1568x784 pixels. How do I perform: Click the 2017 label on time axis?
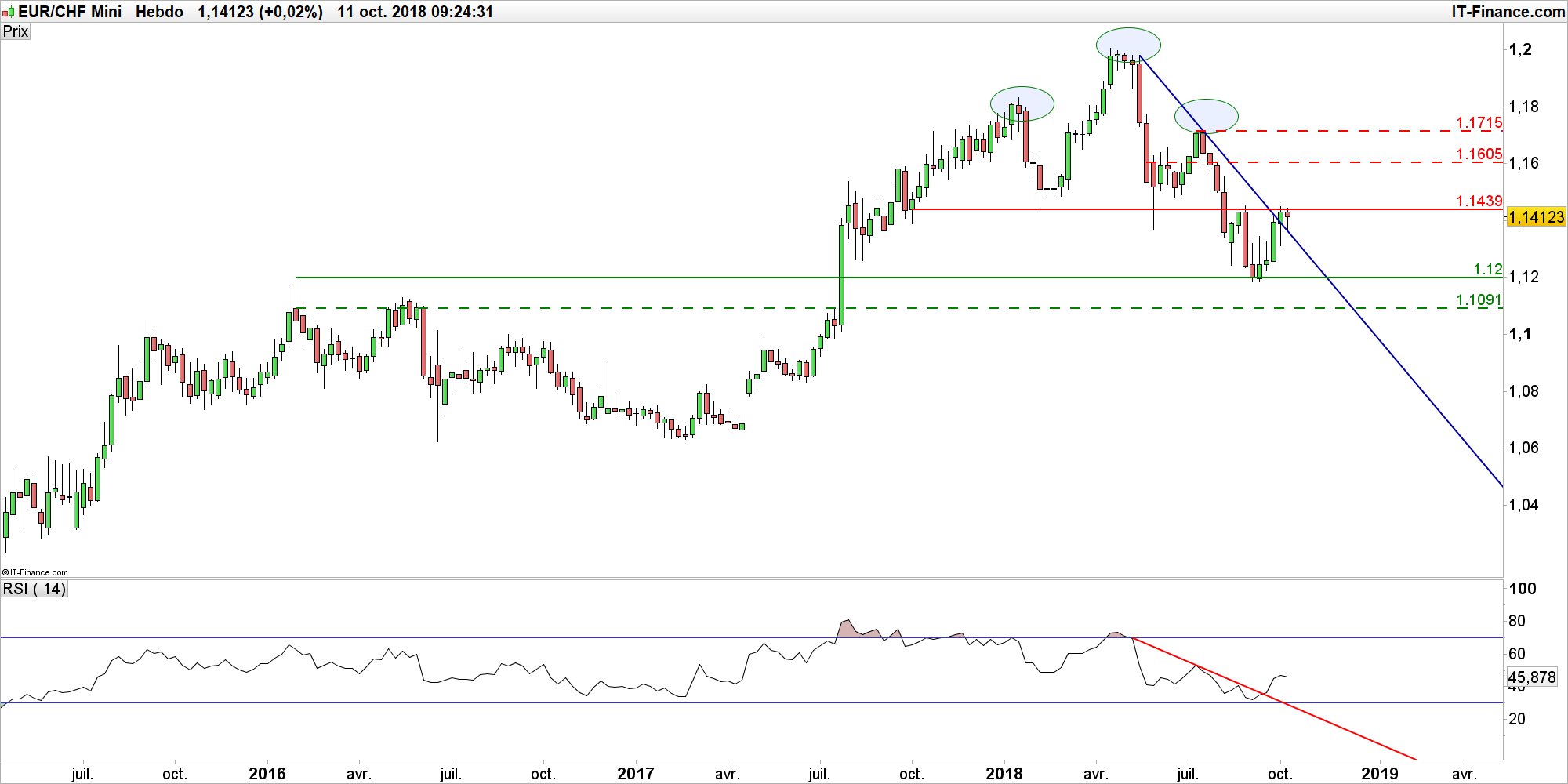click(636, 774)
